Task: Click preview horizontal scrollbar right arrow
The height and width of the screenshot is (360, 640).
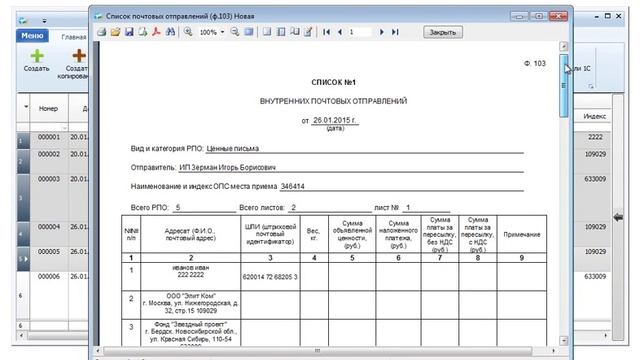Action: tap(553, 351)
